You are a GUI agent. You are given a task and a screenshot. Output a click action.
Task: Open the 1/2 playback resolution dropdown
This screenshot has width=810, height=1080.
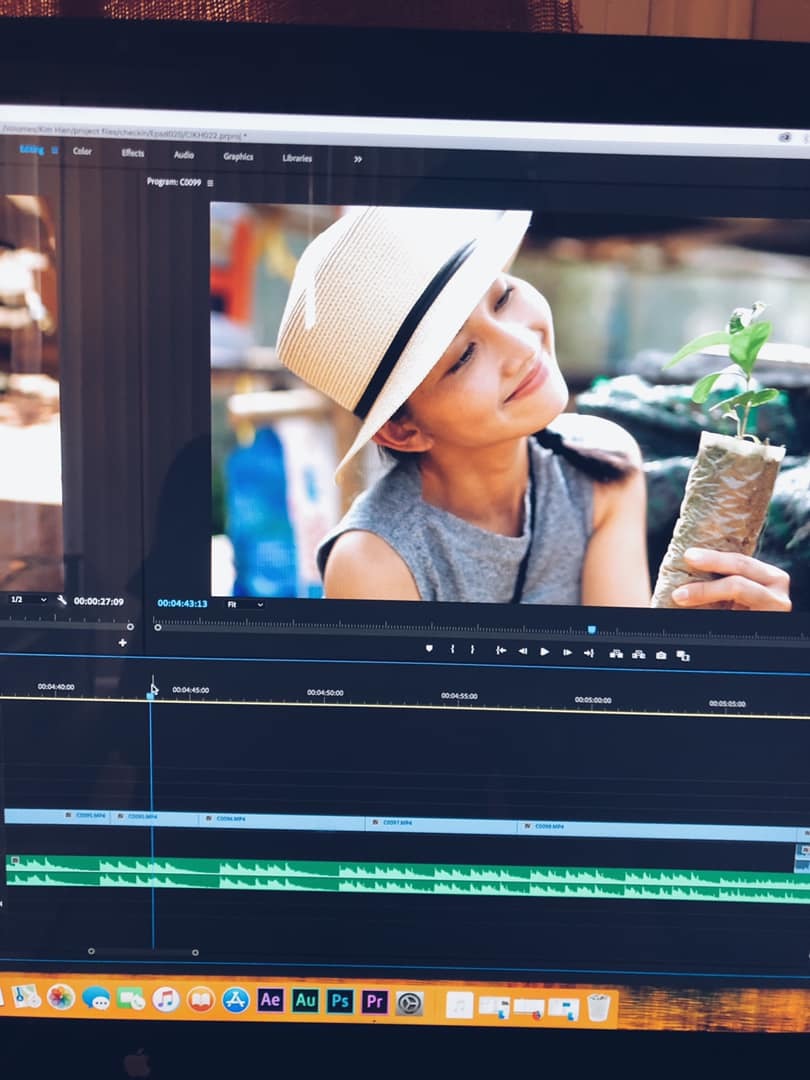(28, 599)
